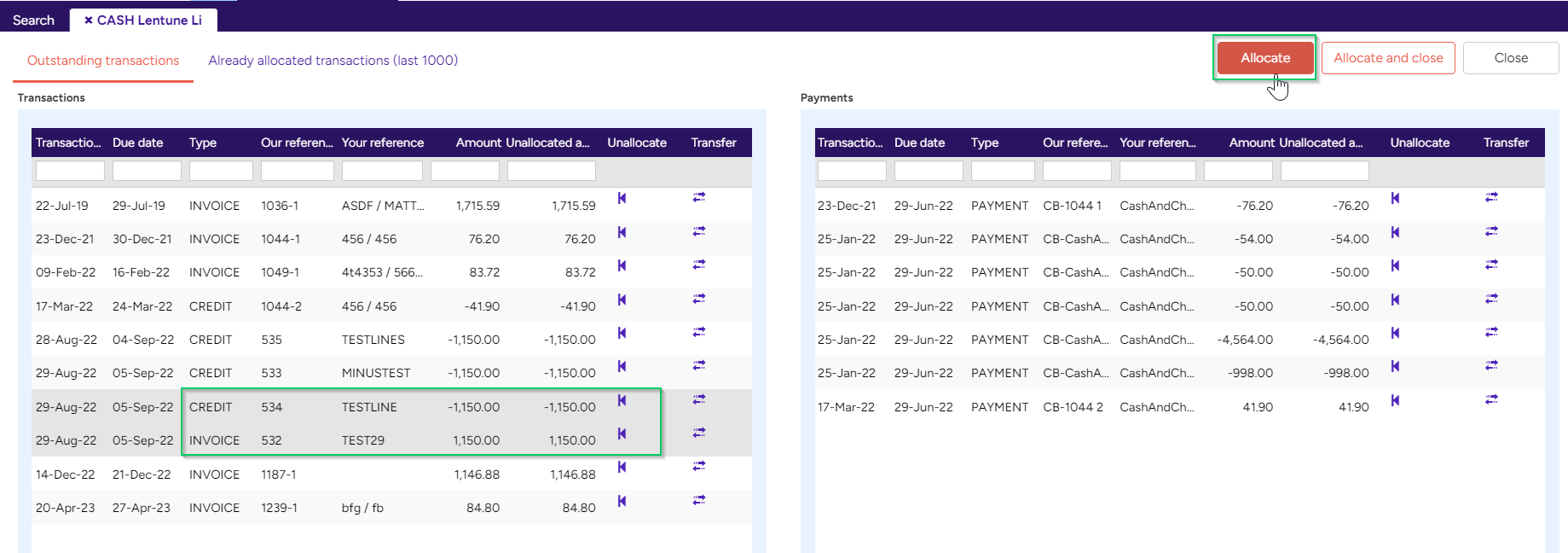
Task: Click the Close button
Action: coord(1511,58)
